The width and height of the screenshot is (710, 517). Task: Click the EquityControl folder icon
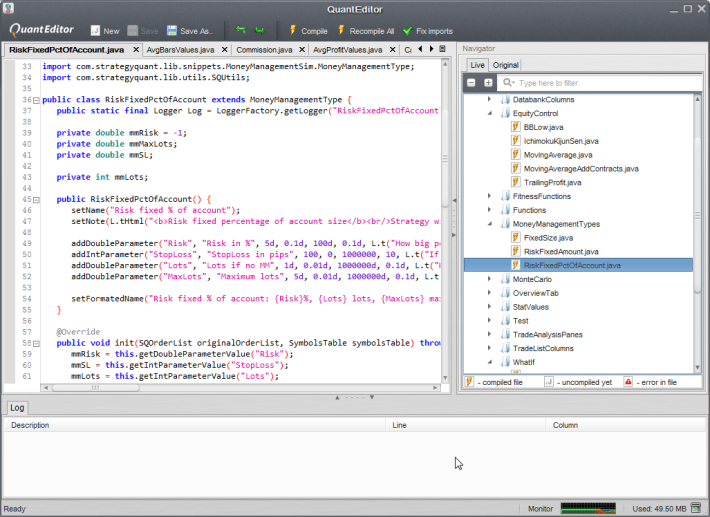pos(505,113)
